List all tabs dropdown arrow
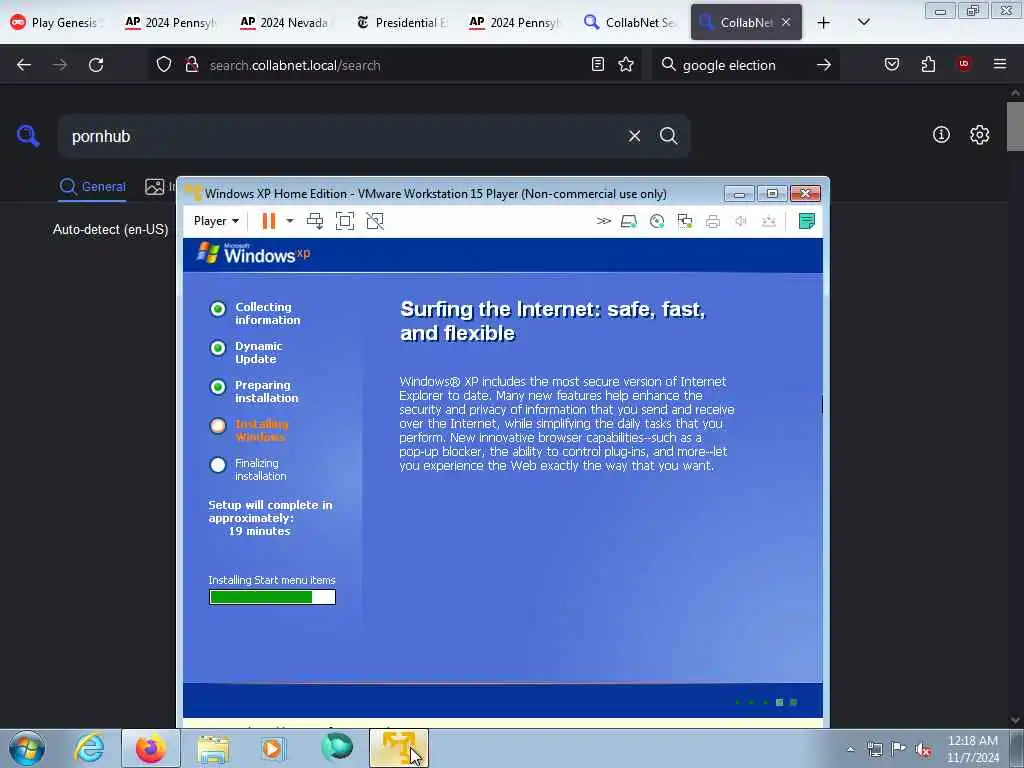 pyautogui.click(x=863, y=22)
